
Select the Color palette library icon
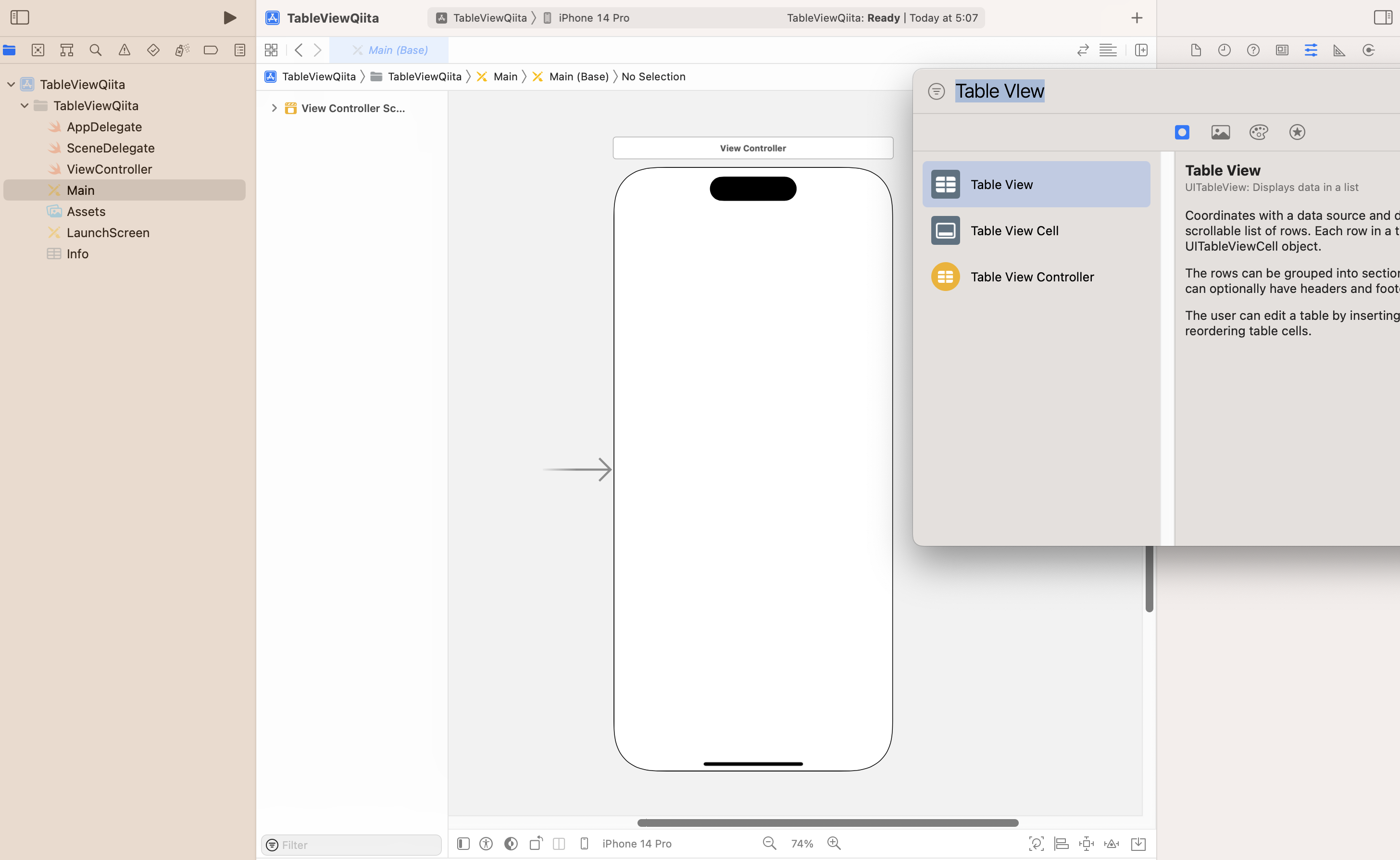1259,132
